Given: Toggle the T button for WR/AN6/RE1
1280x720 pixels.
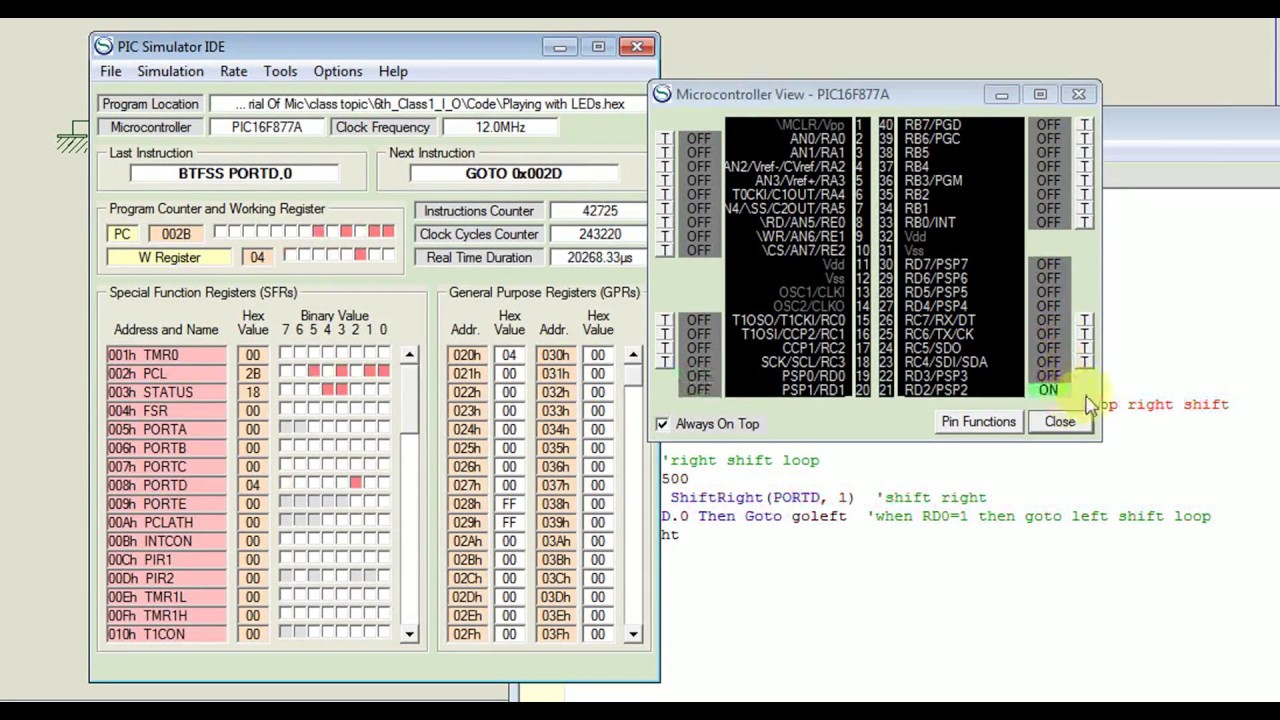Looking at the screenshot, I should [x=665, y=237].
